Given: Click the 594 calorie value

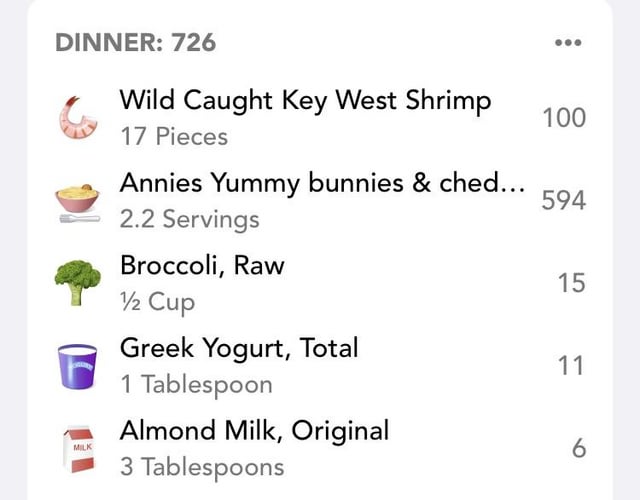Looking at the screenshot, I should [x=564, y=201].
